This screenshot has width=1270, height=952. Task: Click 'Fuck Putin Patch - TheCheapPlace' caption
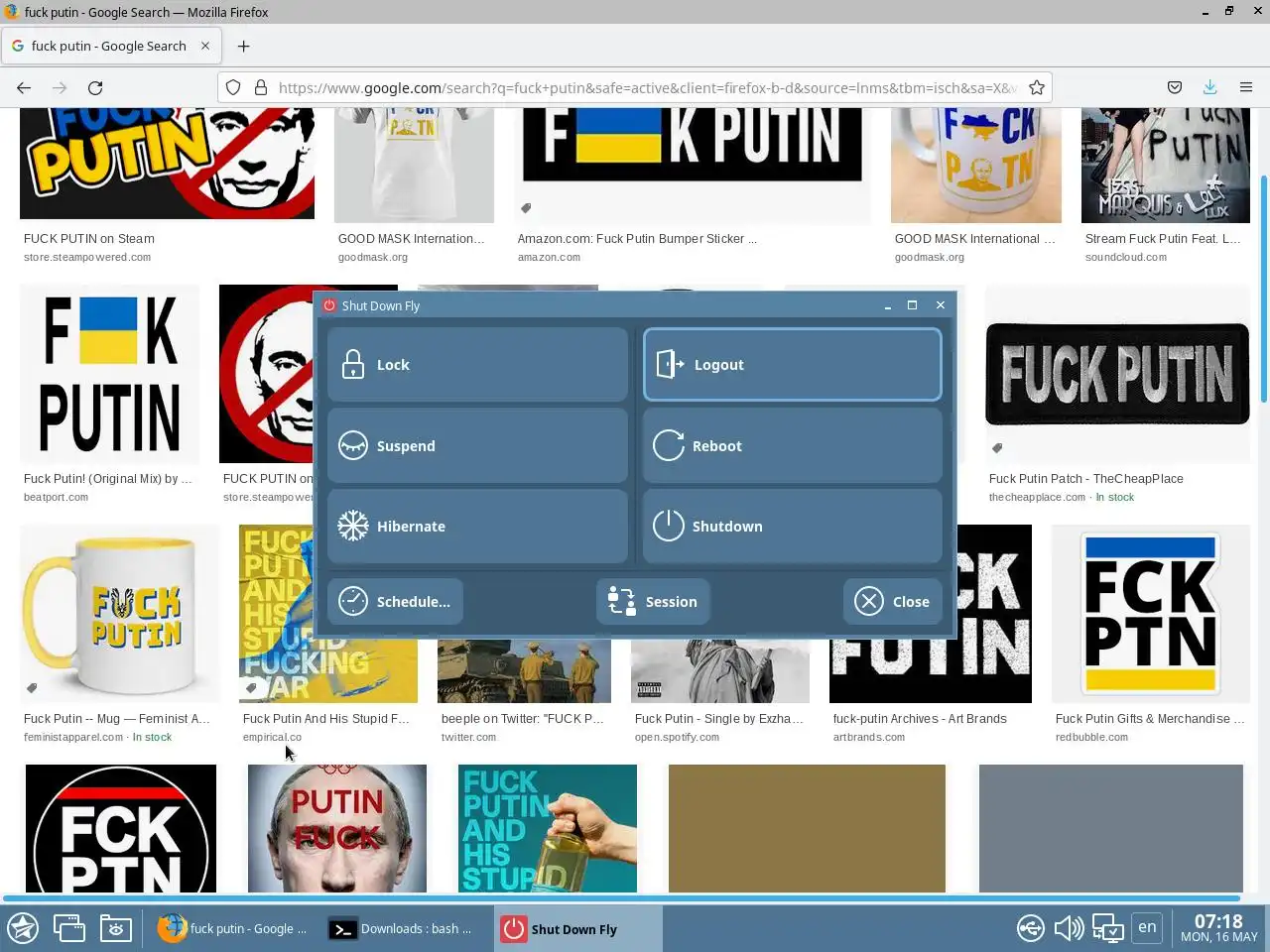tap(1086, 479)
